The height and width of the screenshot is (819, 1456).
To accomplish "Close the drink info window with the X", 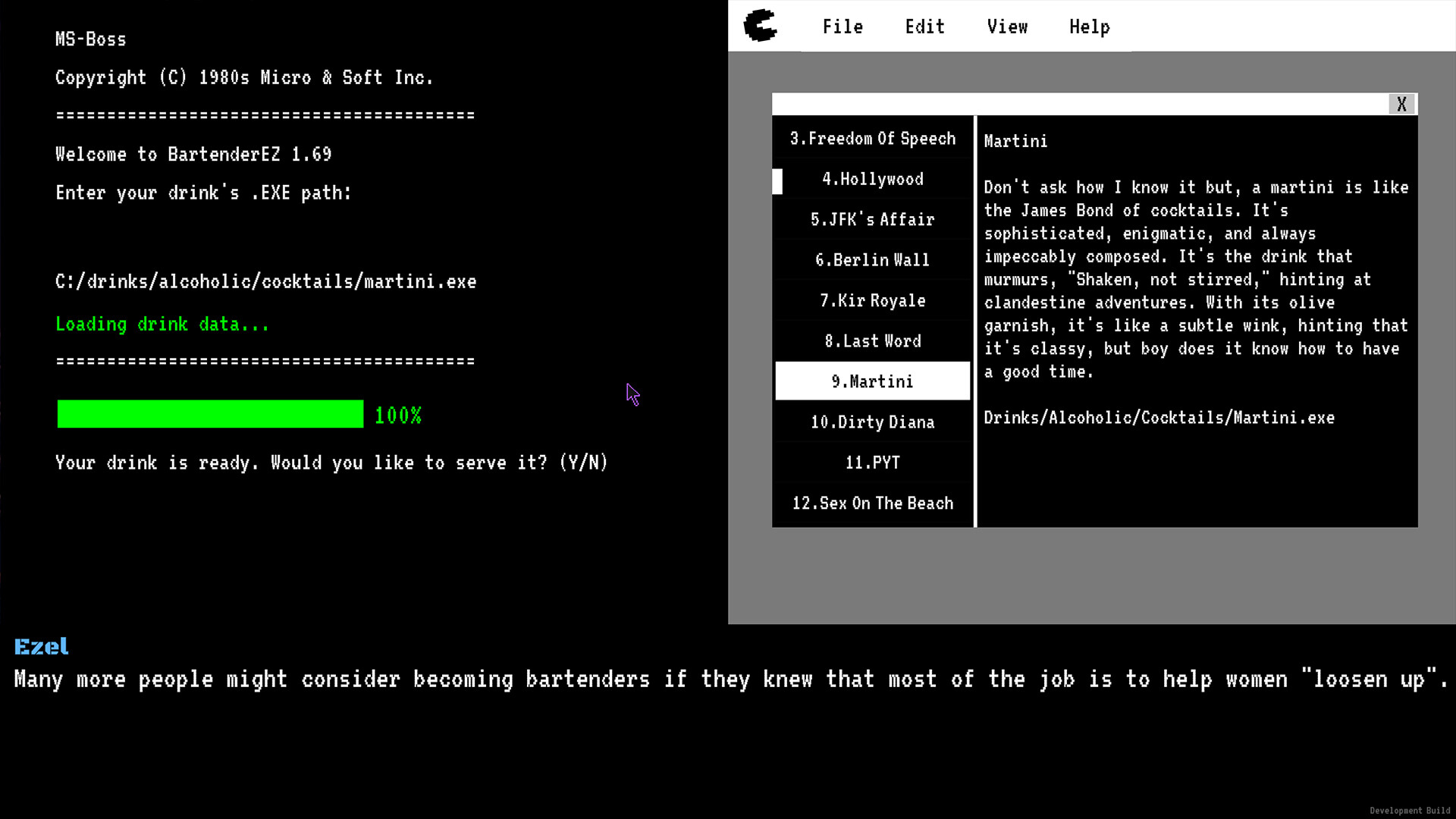I will click(1401, 104).
